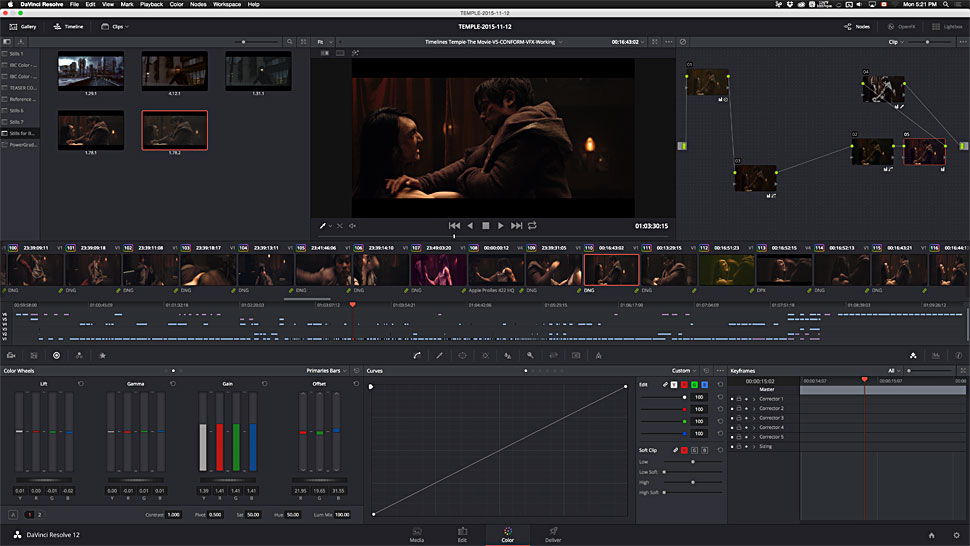This screenshot has height=546, width=970.
Task: Open the Motion Effects star icon
Action: (x=102, y=356)
